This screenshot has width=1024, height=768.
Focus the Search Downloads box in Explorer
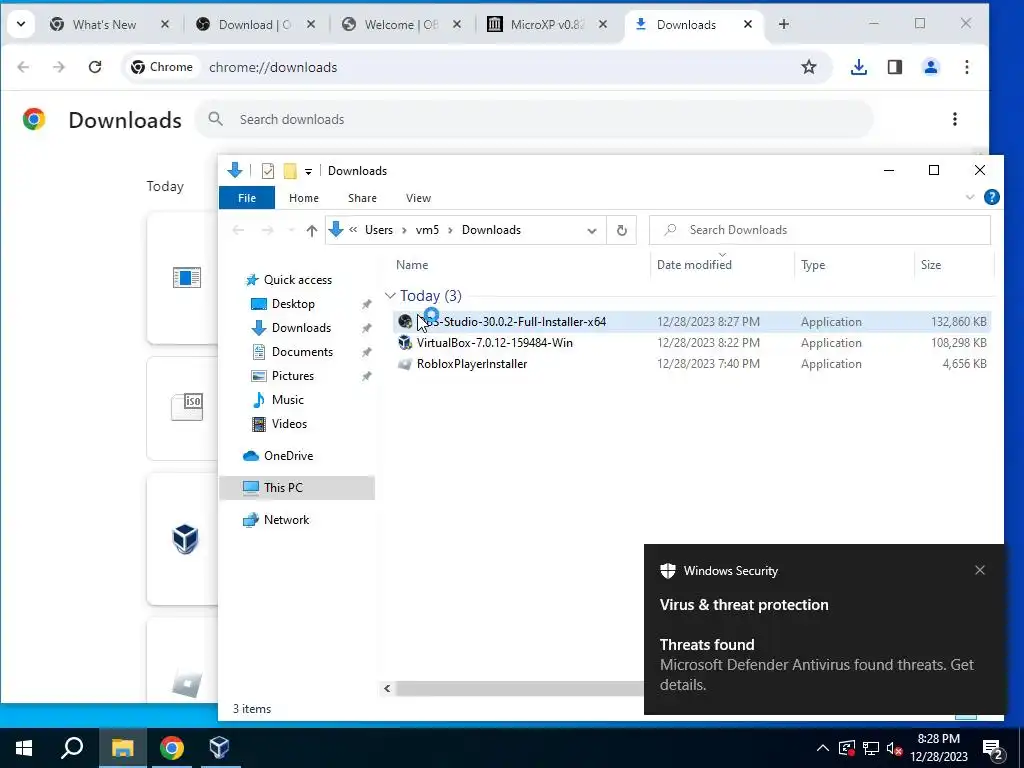(820, 230)
